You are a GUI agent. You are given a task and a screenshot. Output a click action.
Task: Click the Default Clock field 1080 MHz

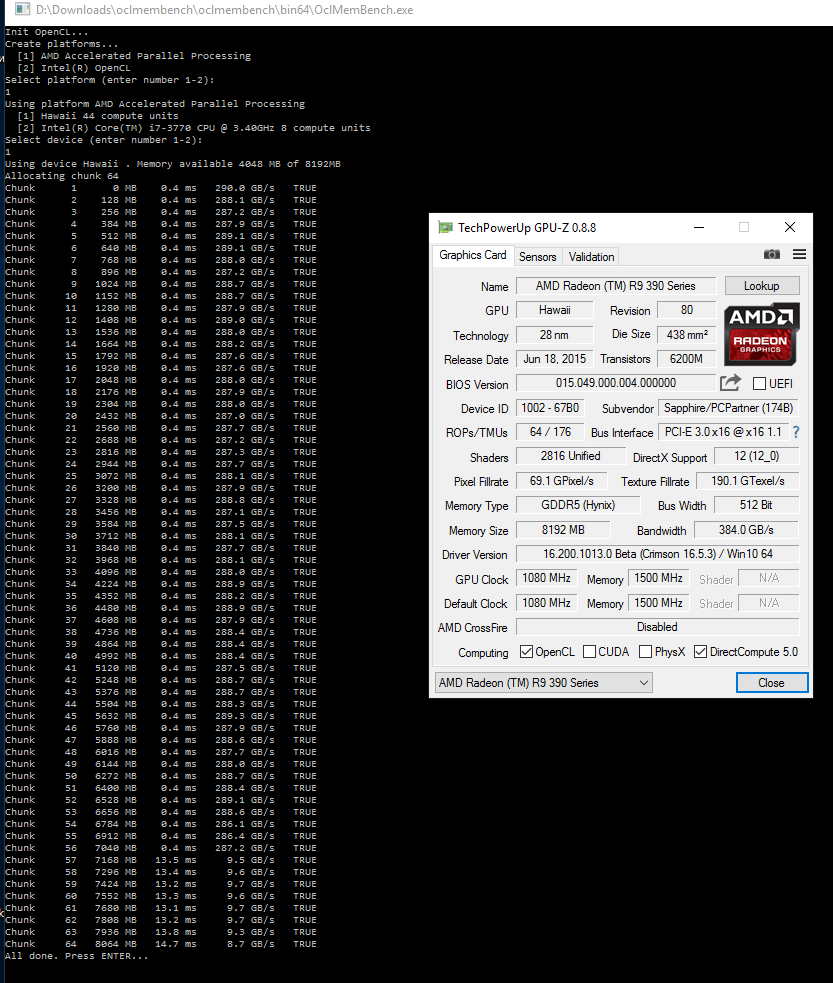pyautogui.click(x=546, y=603)
